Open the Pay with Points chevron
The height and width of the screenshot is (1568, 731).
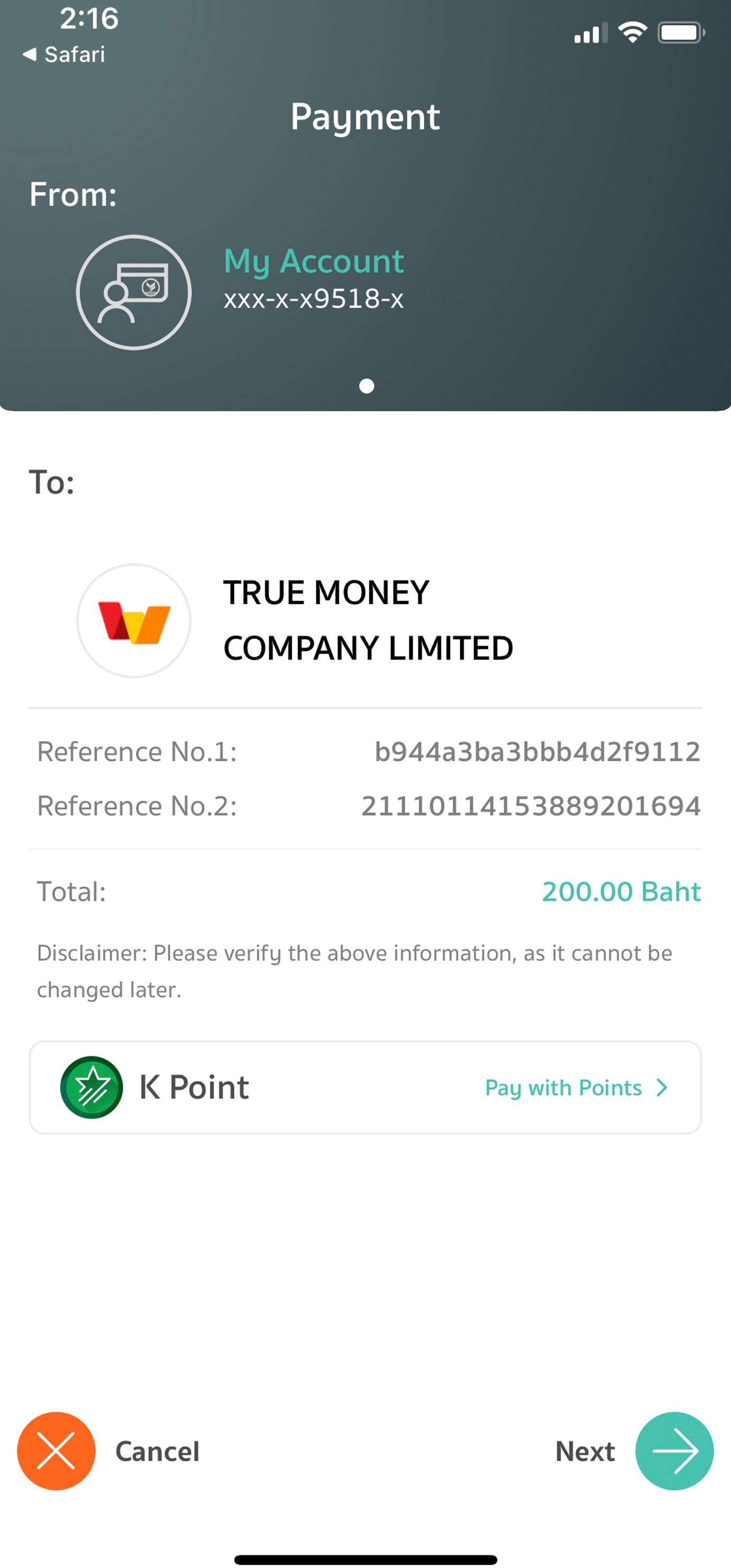pos(662,1087)
